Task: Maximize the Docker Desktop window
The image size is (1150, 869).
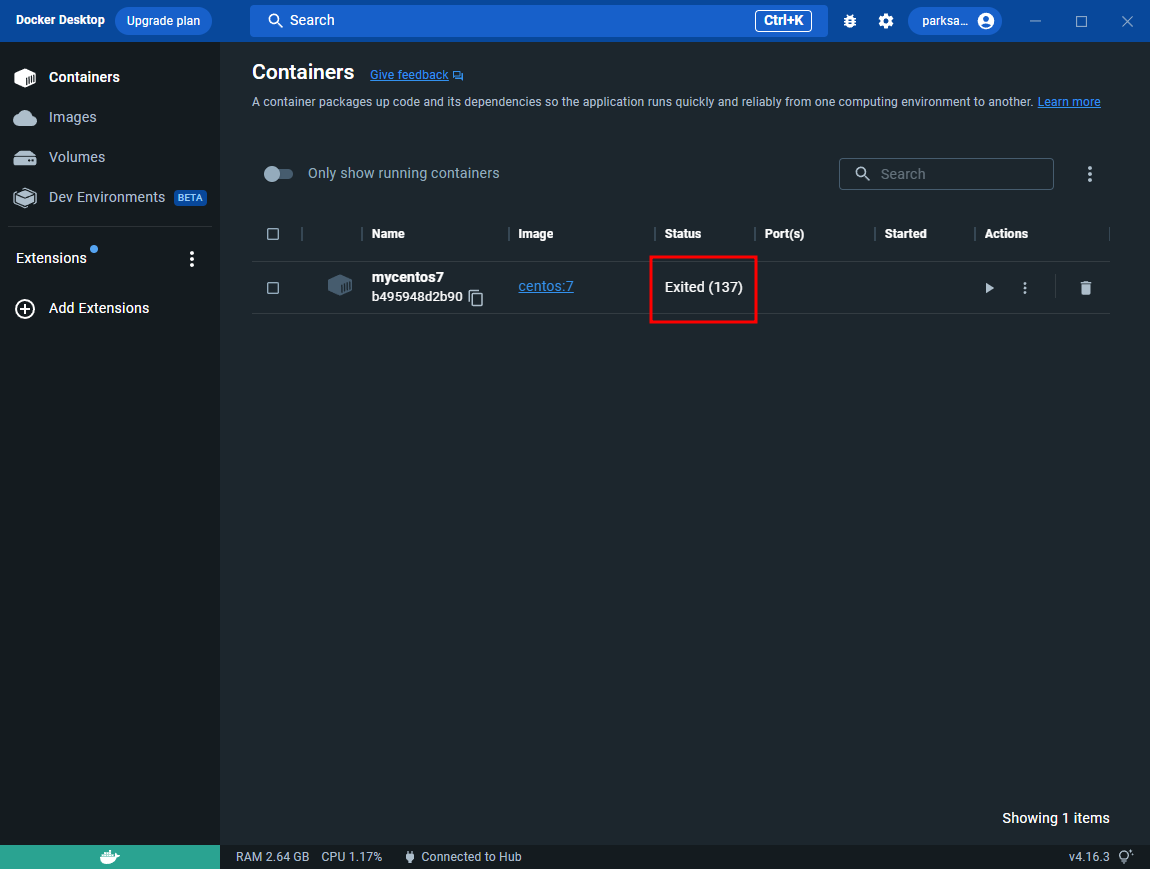Action: [x=1081, y=21]
